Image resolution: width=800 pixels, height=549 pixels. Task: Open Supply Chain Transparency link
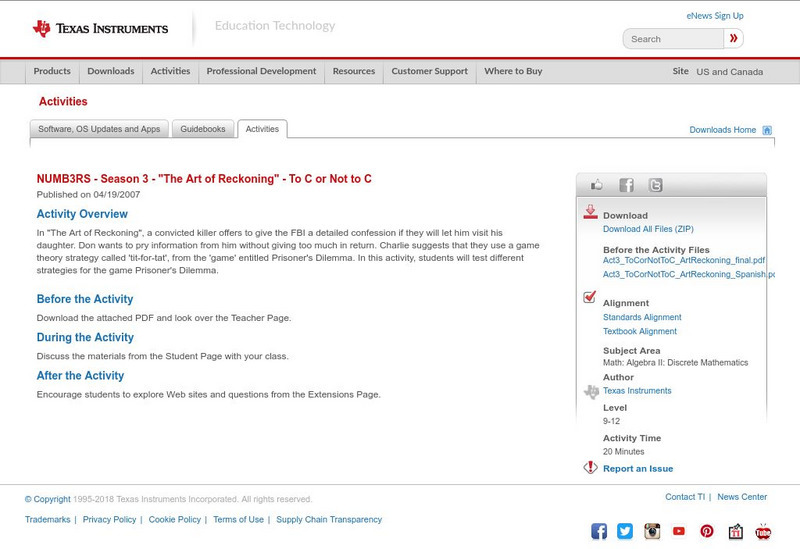pos(329,519)
